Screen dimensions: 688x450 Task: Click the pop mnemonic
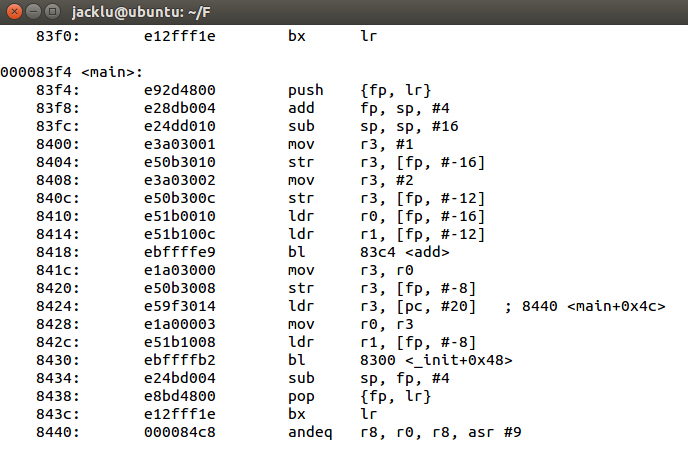pos(301,397)
